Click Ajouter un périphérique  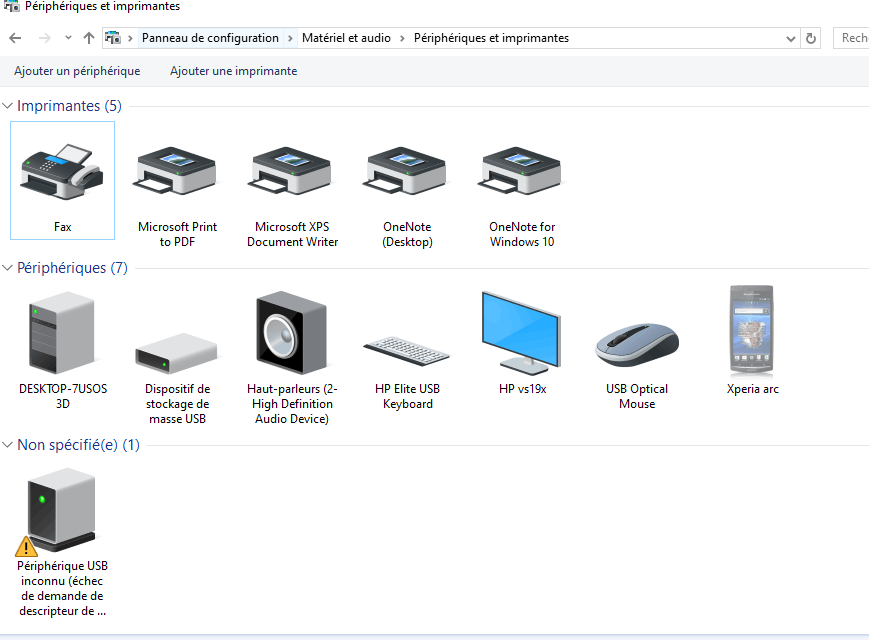(77, 71)
